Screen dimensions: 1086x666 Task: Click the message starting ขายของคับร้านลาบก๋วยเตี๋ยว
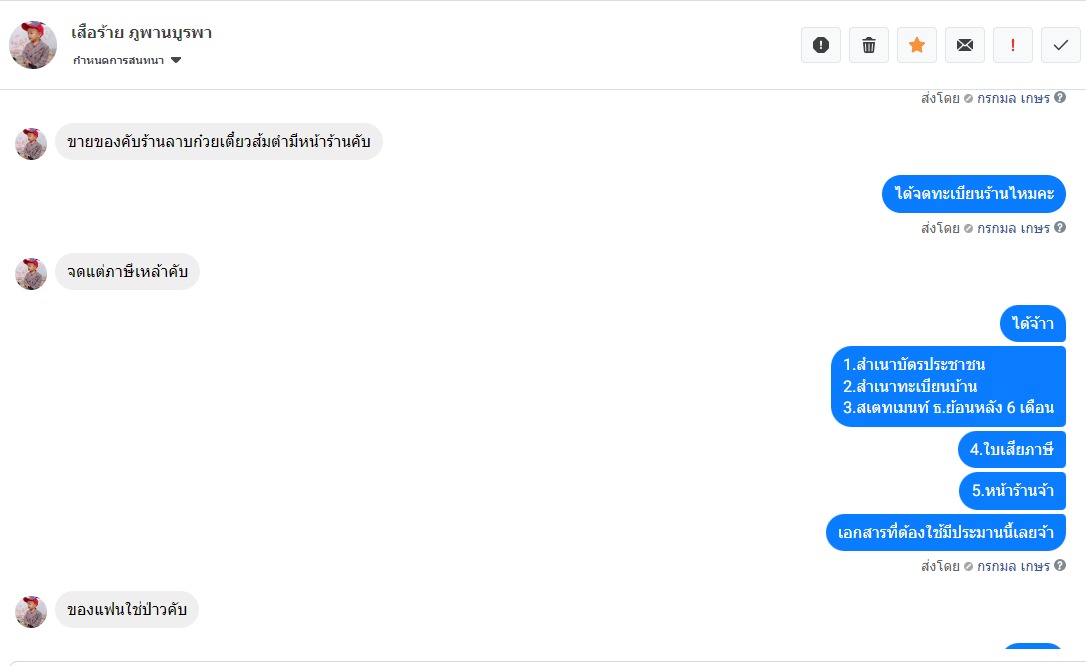point(219,142)
